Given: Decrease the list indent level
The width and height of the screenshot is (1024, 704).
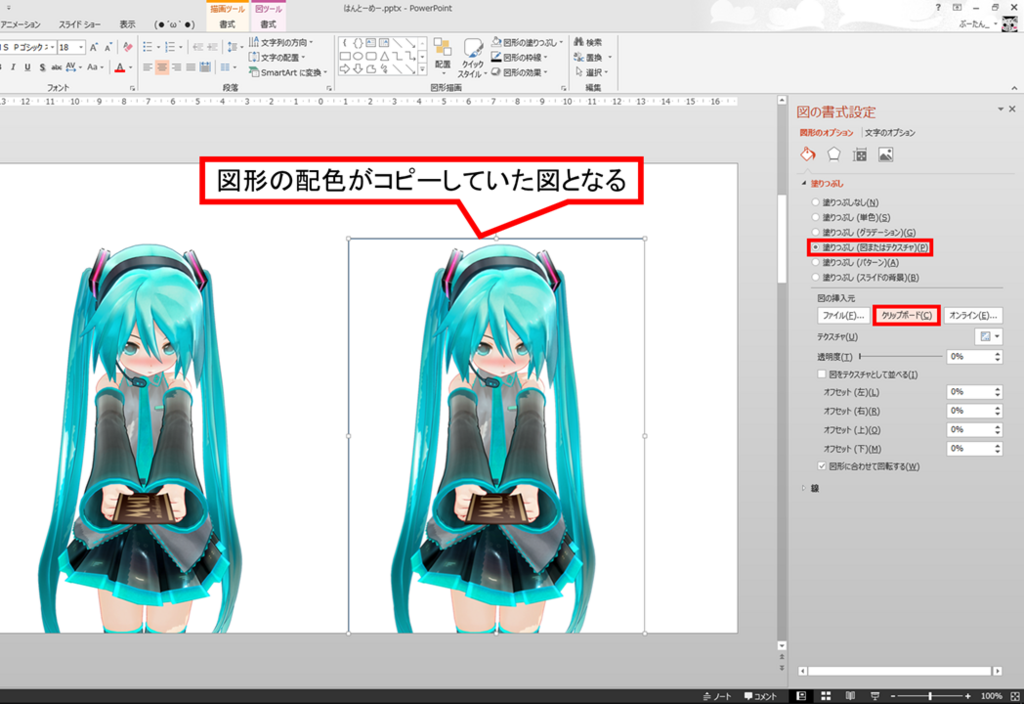Looking at the screenshot, I should click(x=197, y=47).
